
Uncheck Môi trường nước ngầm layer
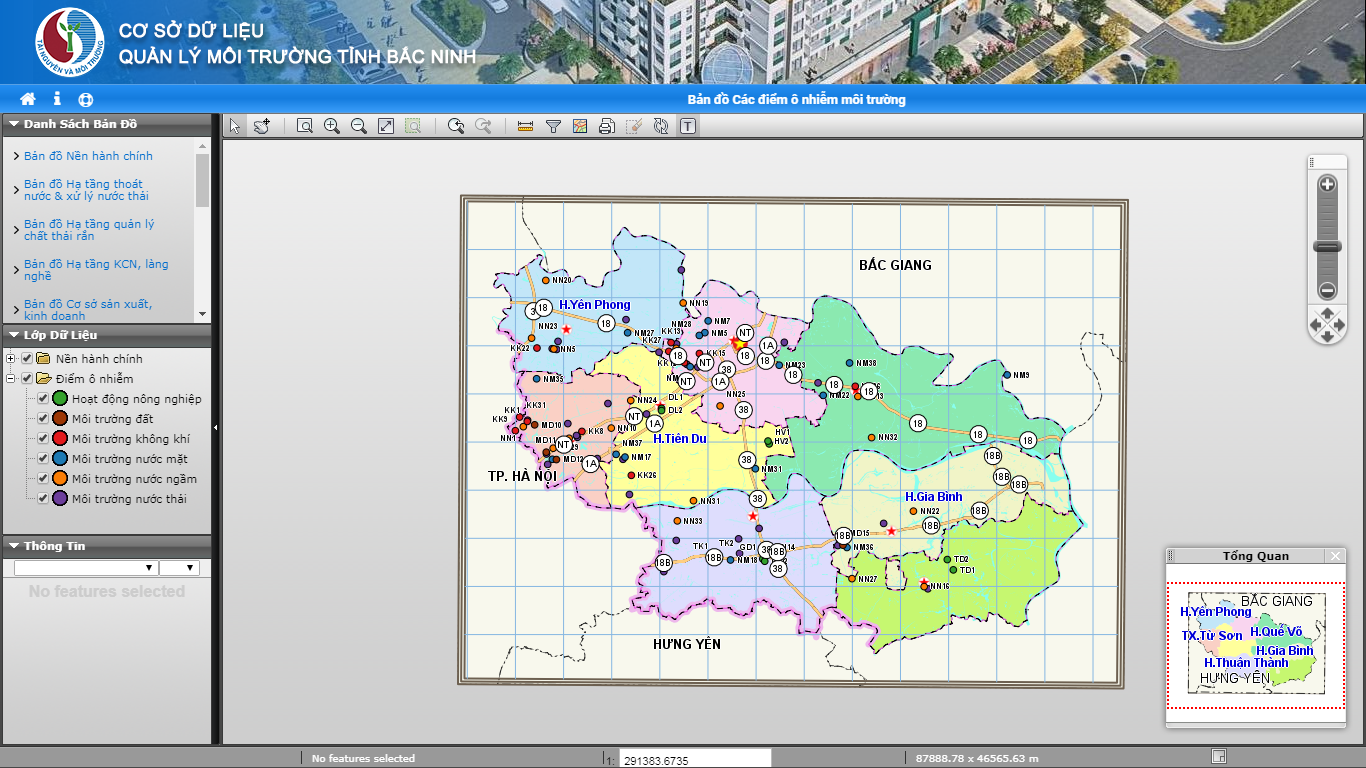[43, 478]
